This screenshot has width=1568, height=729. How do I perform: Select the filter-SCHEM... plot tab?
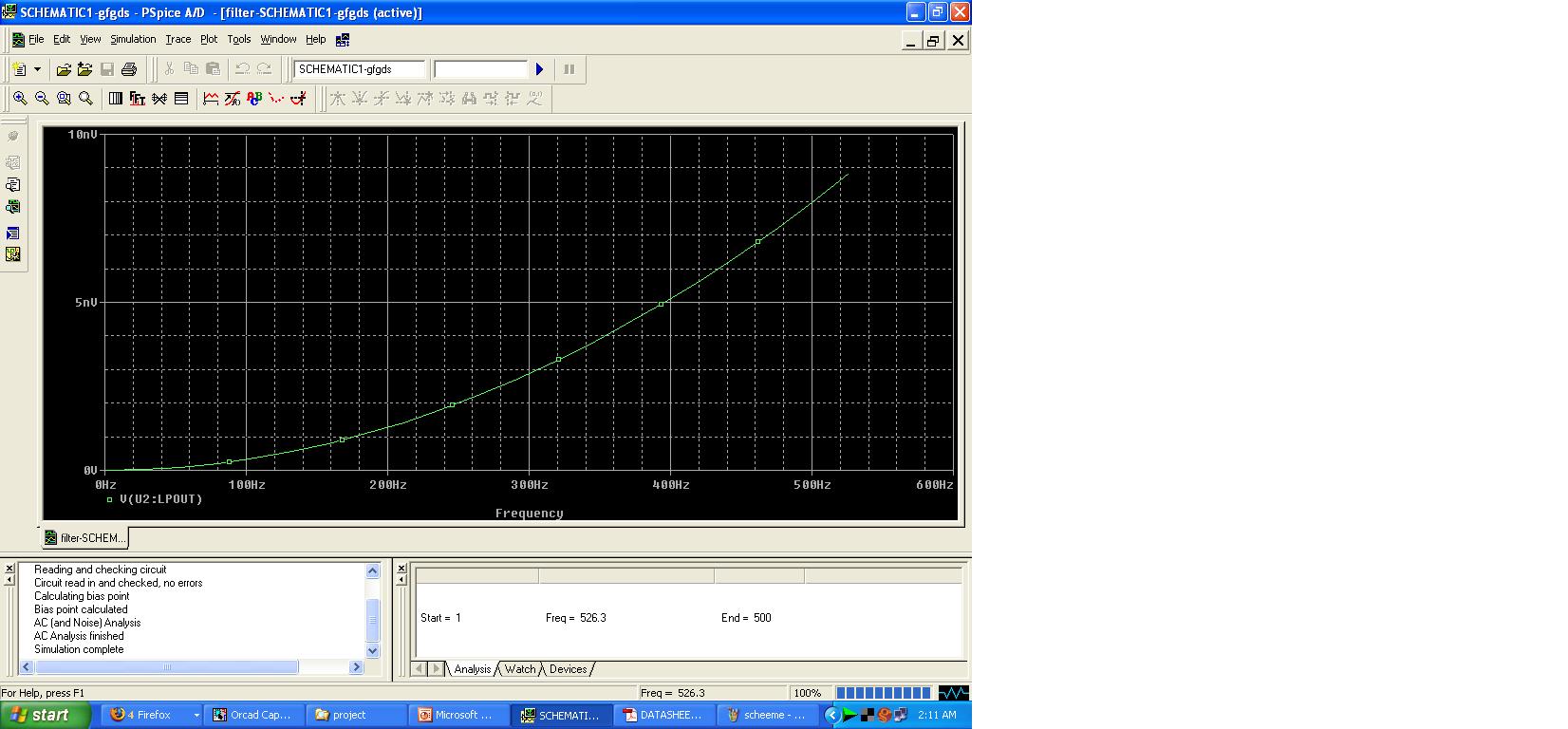coord(84,538)
